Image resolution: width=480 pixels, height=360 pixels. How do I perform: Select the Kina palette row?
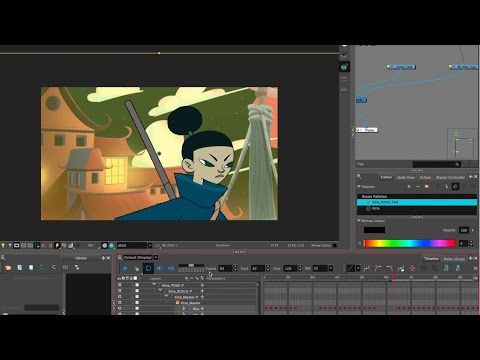coord(417,208)
